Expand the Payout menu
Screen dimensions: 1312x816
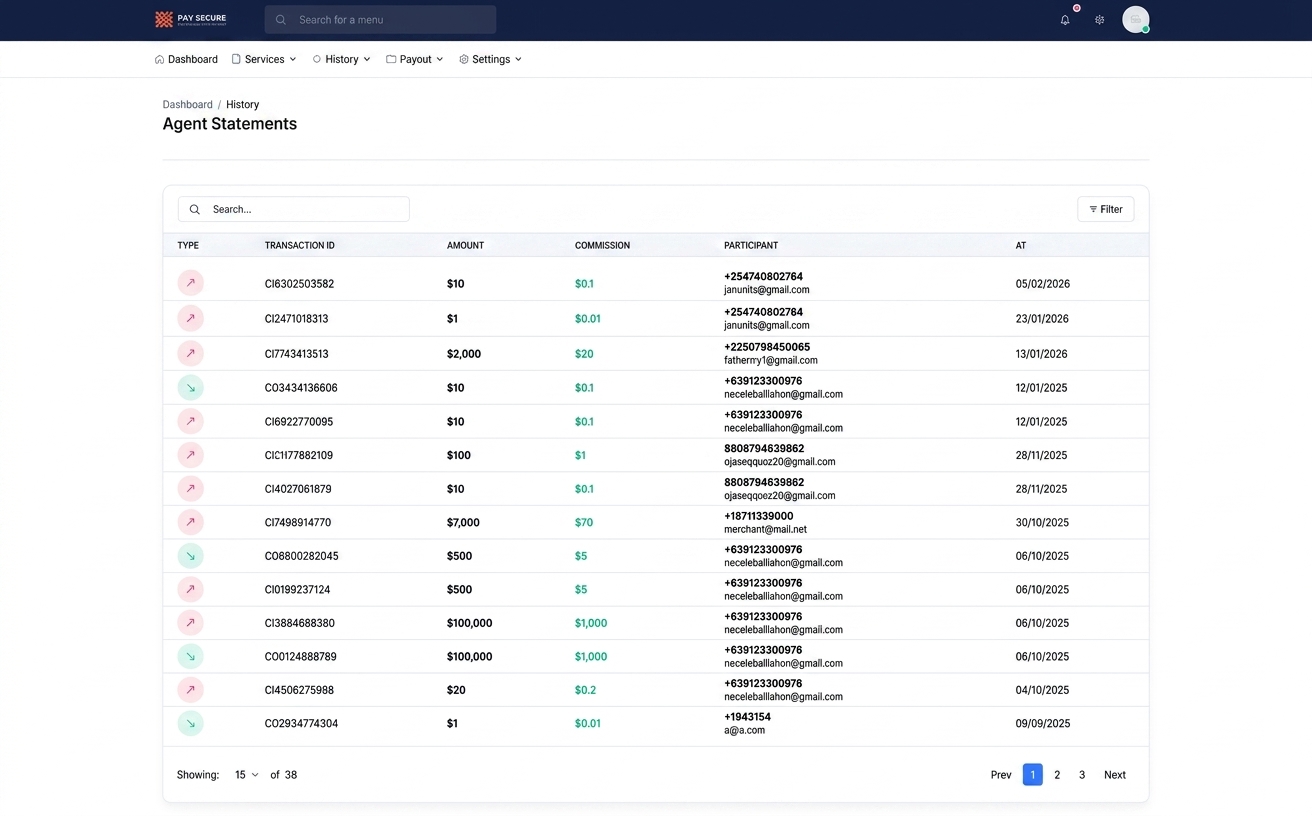click(415, 59)
